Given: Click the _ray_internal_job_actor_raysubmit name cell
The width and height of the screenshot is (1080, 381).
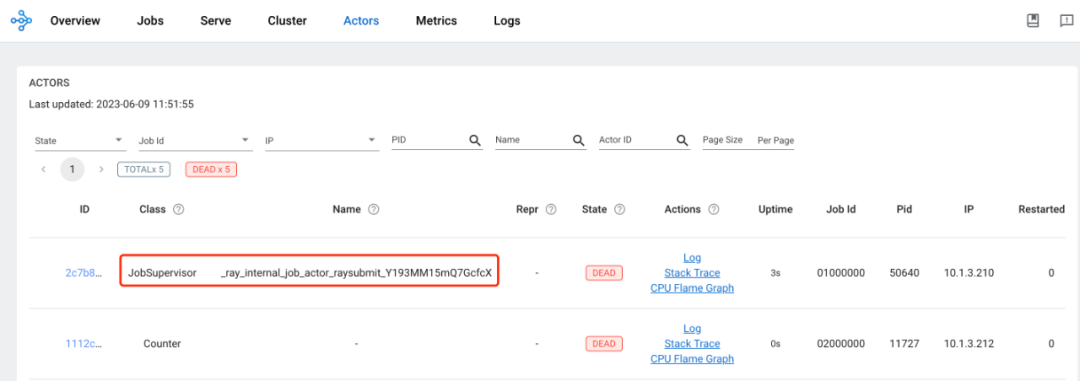Looking at the screenshot, I should point(356,273).
